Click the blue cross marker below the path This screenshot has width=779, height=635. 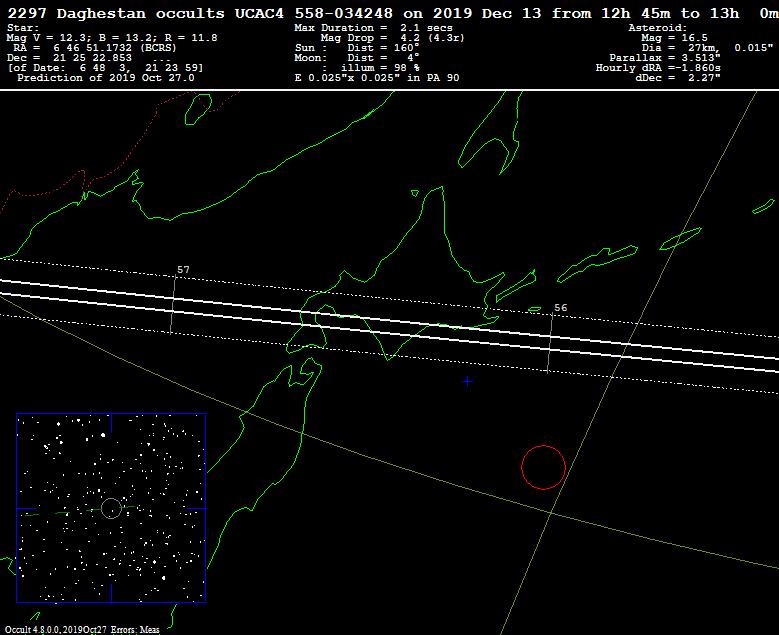click(467, 381)
